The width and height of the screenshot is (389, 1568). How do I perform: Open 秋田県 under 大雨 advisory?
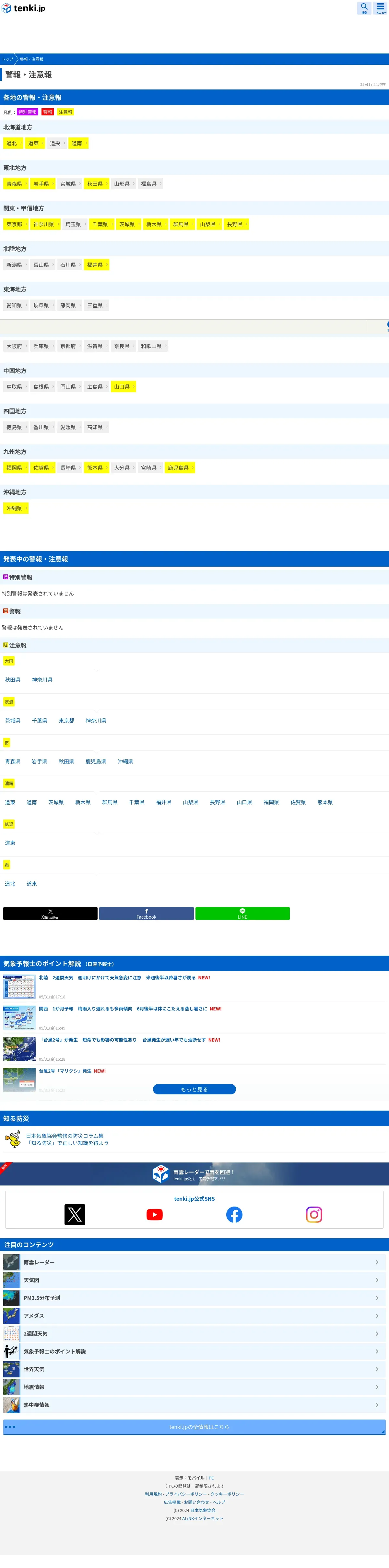click(x=13, y=680)
